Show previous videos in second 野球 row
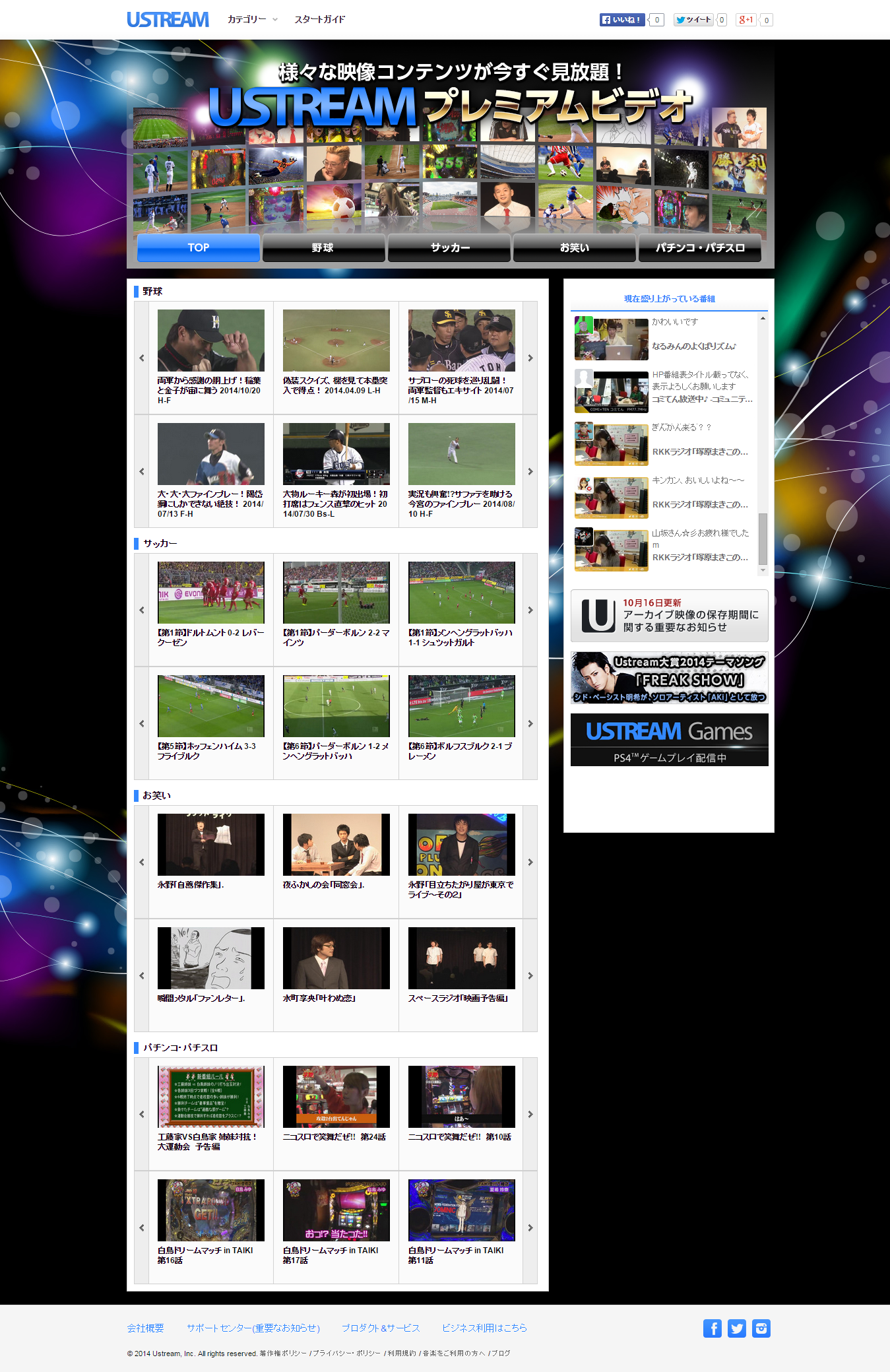Viewport: 890px width, 1372px height. click(x=141, y=471)
